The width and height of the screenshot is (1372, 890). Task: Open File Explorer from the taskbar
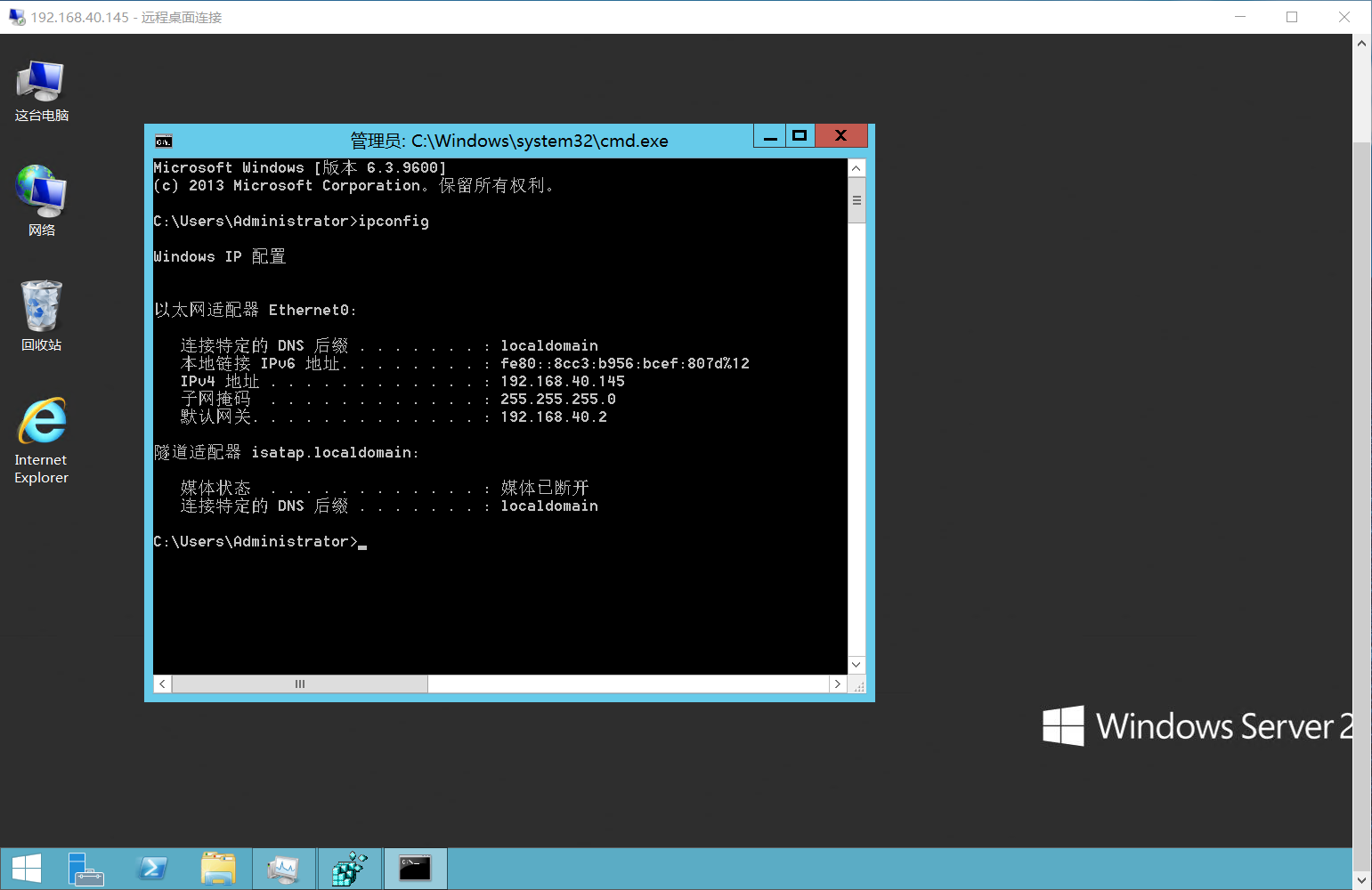tap(218, 869)
